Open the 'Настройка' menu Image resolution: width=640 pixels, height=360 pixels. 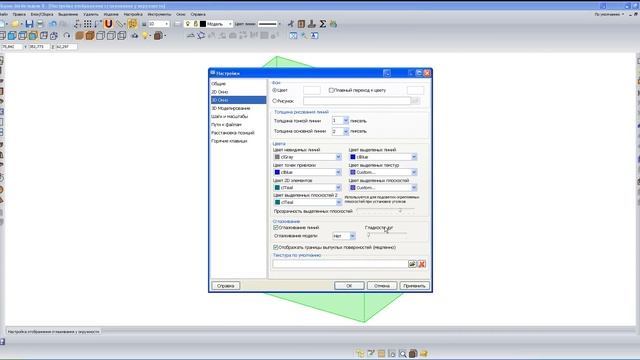point(133,14)
